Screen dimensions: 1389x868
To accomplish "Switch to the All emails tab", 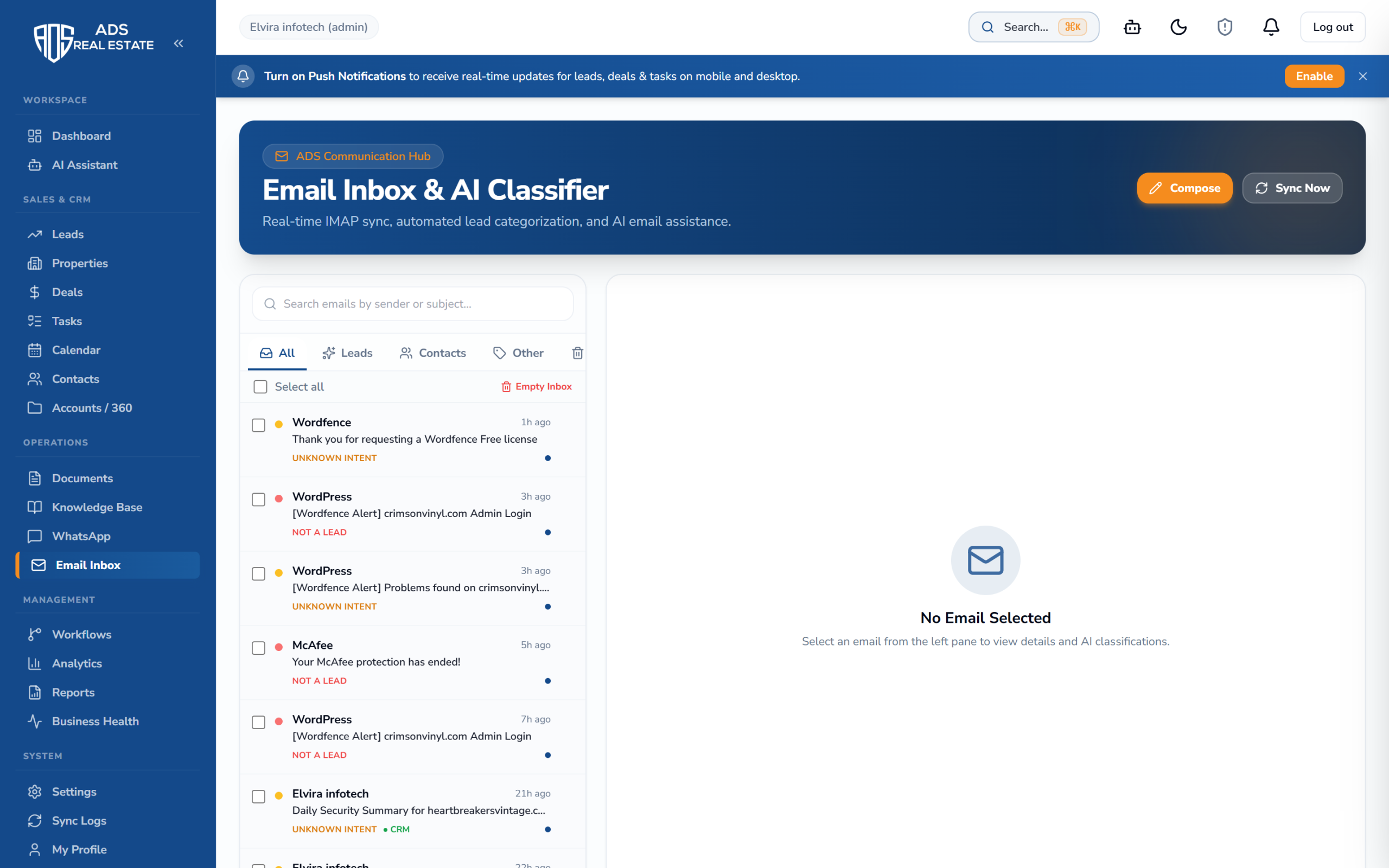I will tap(277, 353).
